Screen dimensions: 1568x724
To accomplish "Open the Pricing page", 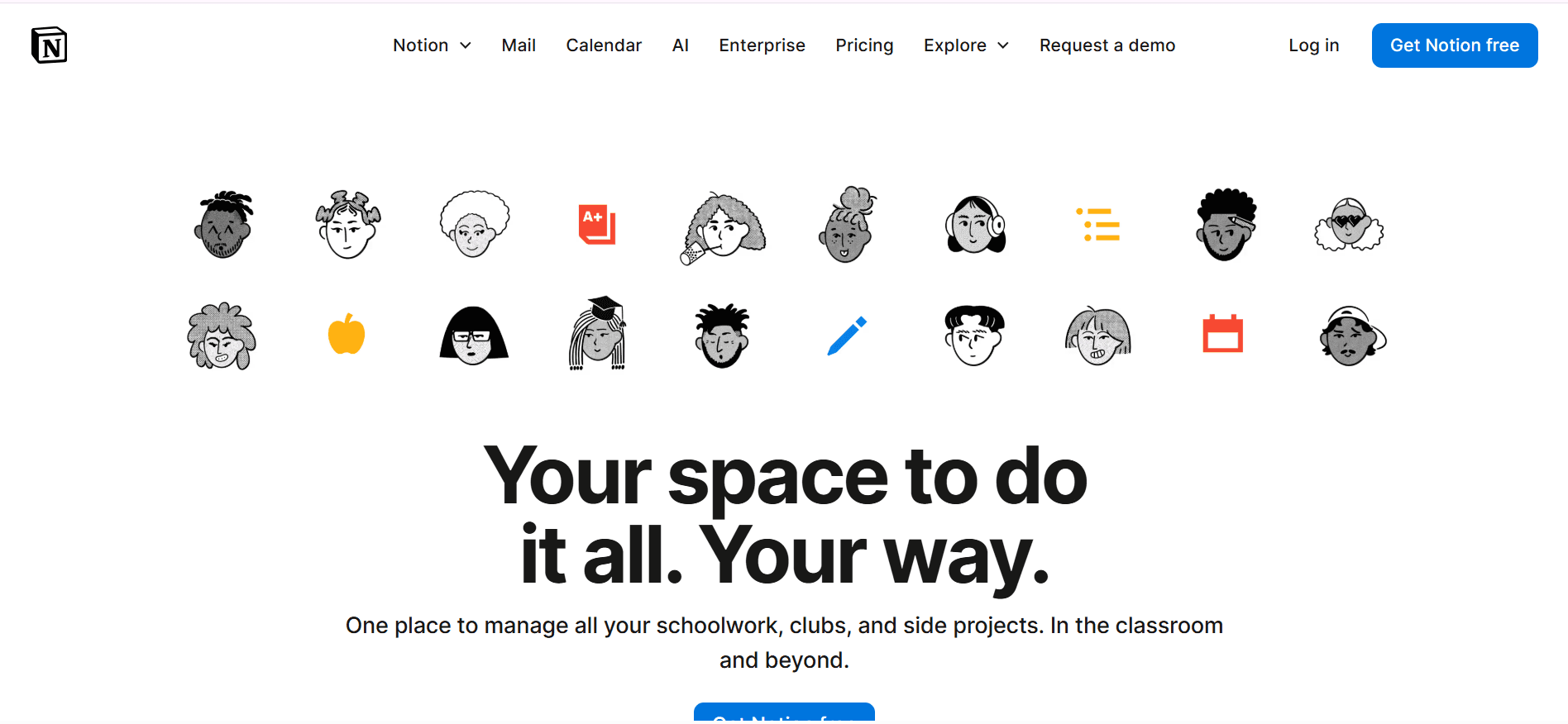I will click(x=864, y=45).
